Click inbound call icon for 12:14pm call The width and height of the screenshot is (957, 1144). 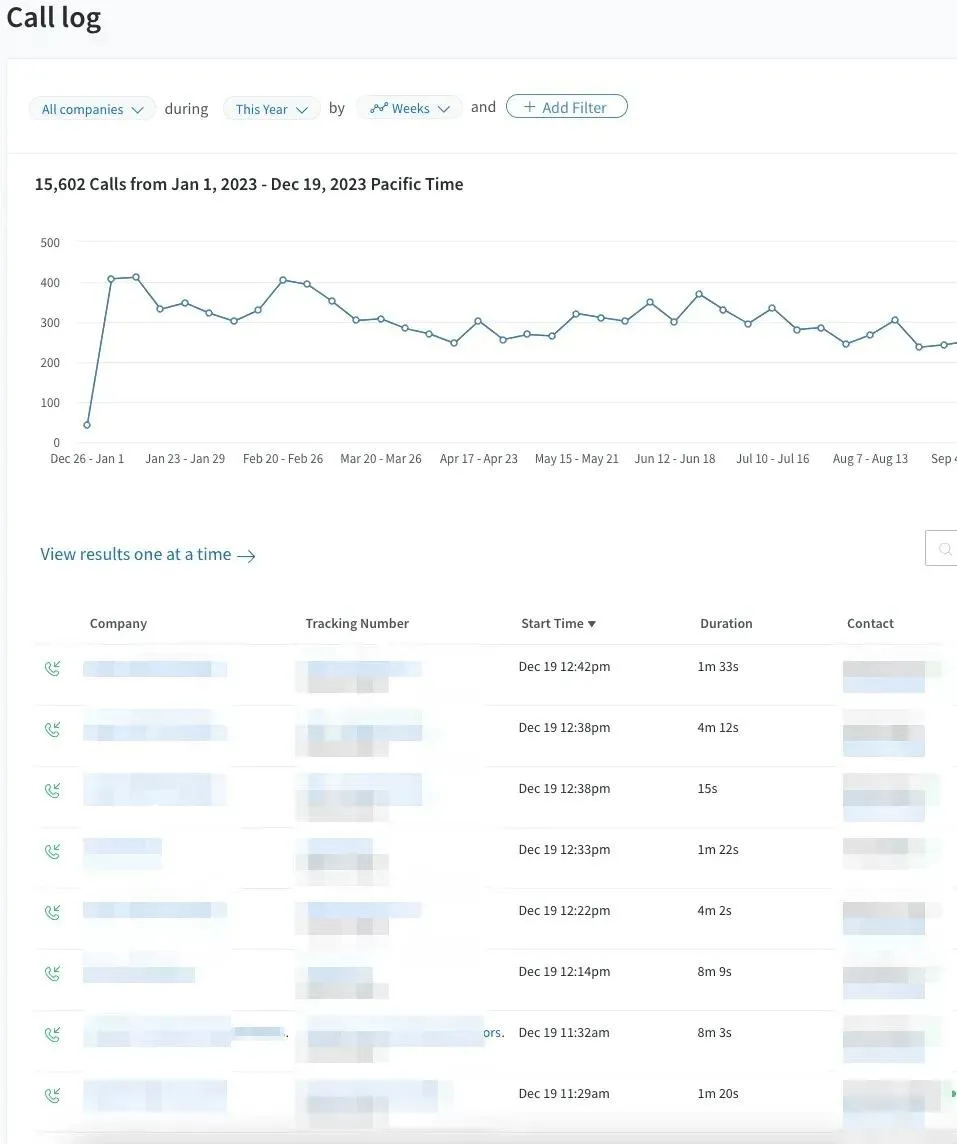click(53, 973)
